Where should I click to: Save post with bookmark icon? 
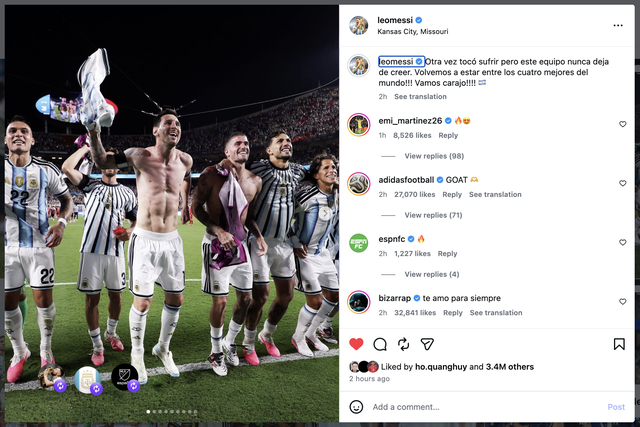pyautogui.click(x=619, y=344)
